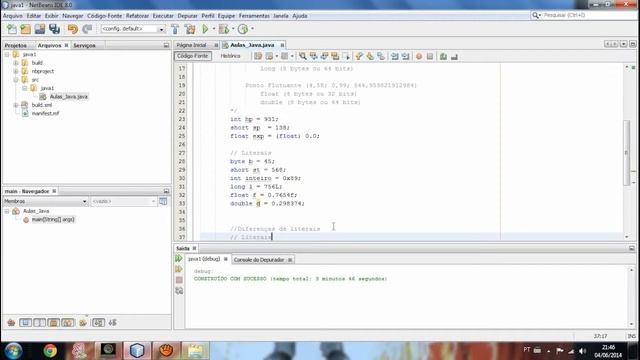The image size is (640, 360).
Task: Switch to the Histórico view
Action: click(230, 56)
